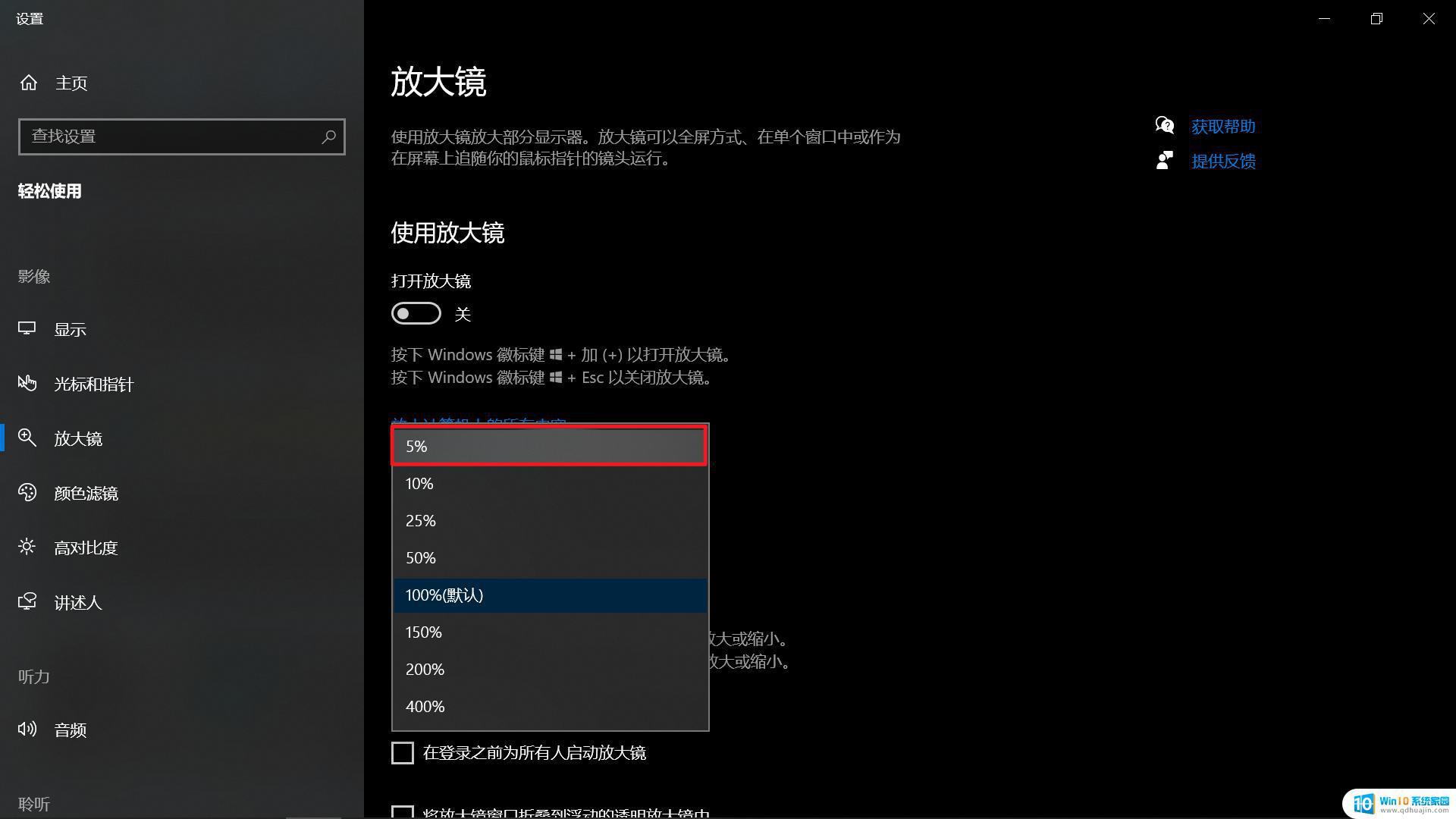Click the Narrator icon in the sidebar
Screen dimensions: 1456x819
tap(27, 601)
